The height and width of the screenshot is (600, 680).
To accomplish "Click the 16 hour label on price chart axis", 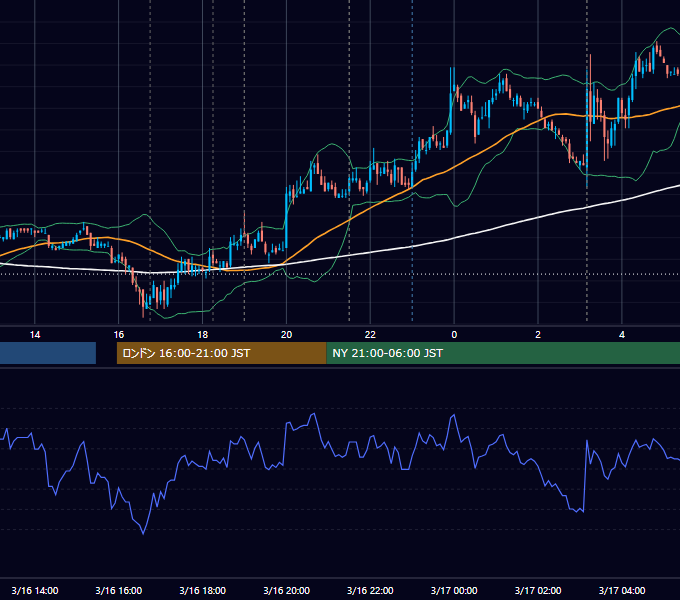I will tap(118, 335).
